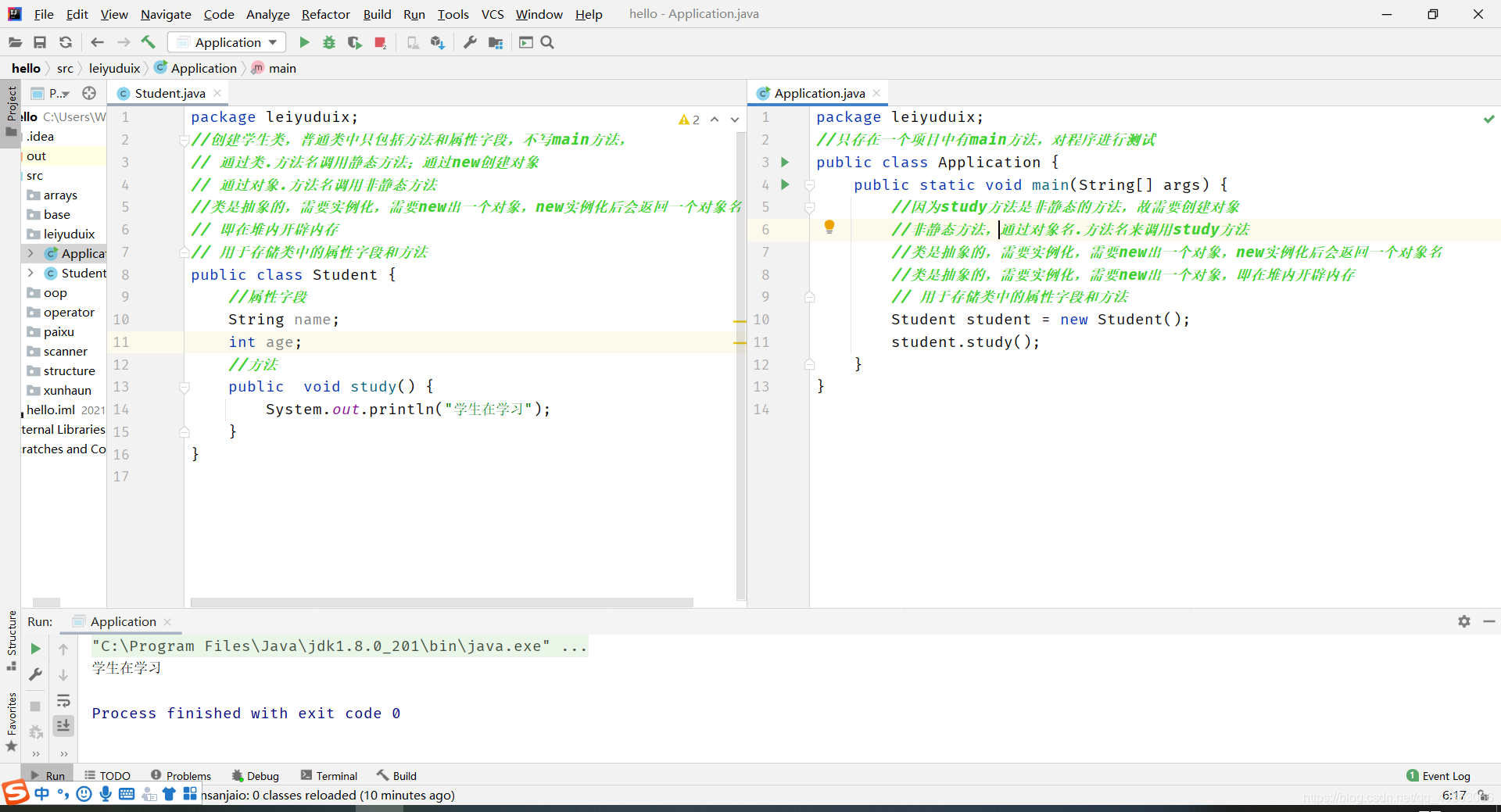Toggle soft-wrap in Run console
Viewport: 1501px width, 812px height.
click(63, 700)
